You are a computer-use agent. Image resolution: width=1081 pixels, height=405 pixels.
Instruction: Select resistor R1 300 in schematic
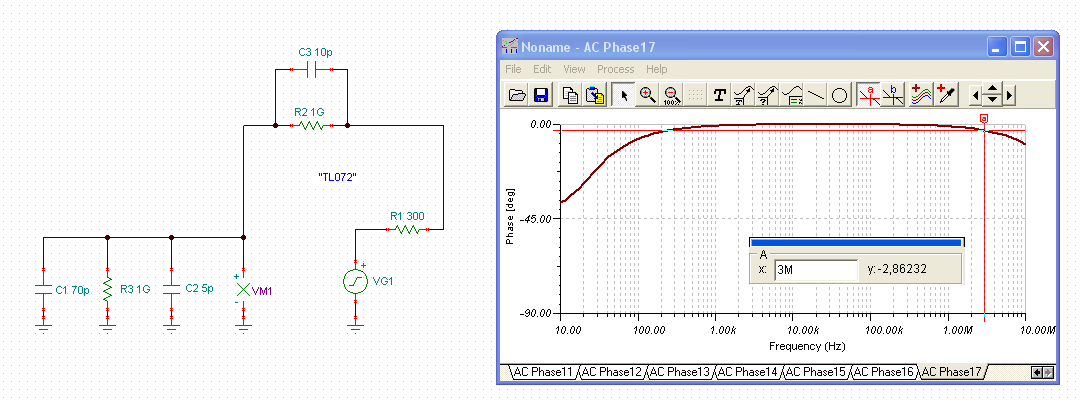pos(407,229)
